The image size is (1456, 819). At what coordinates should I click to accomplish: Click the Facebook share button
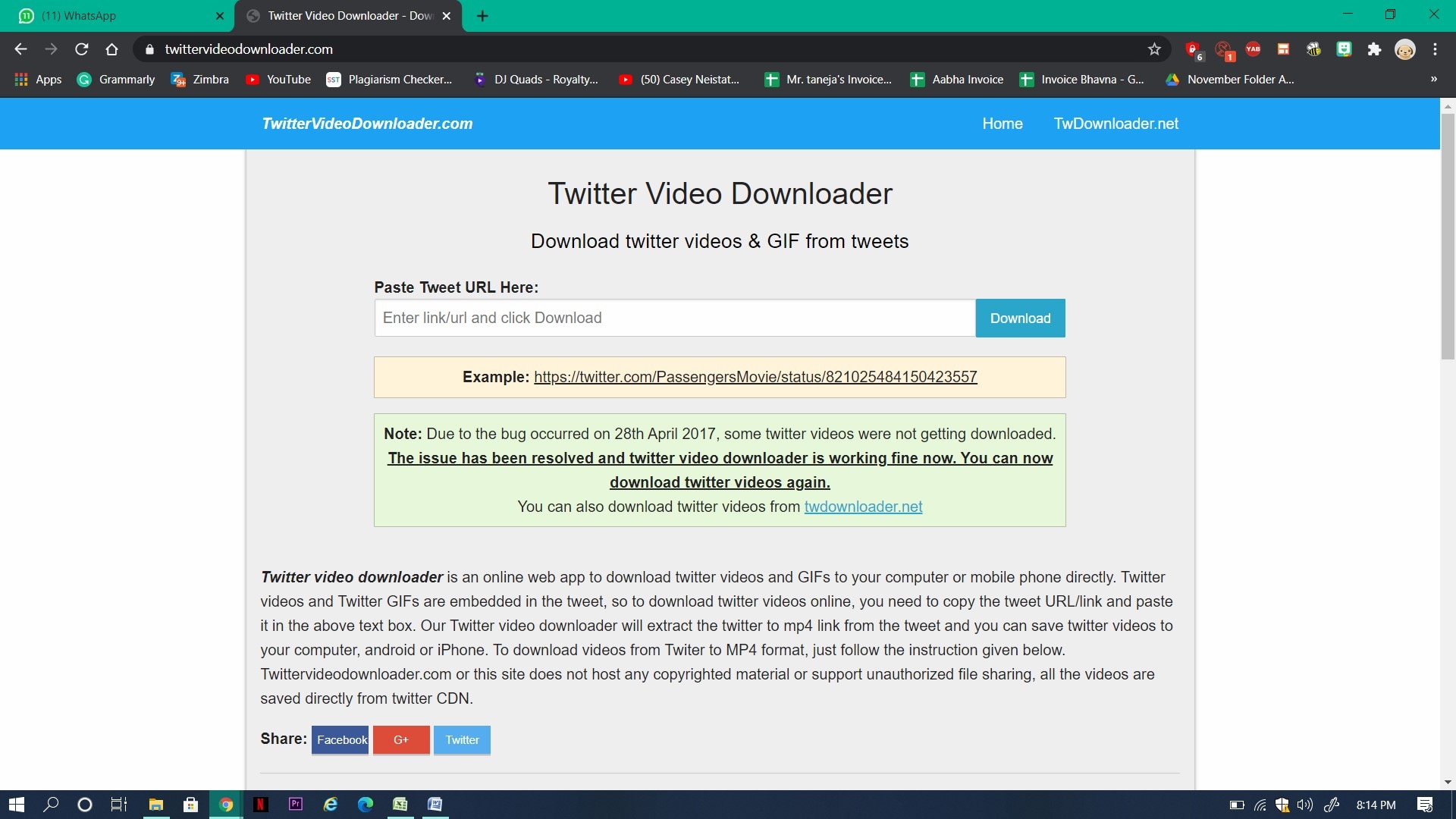[x=341, y=739]
